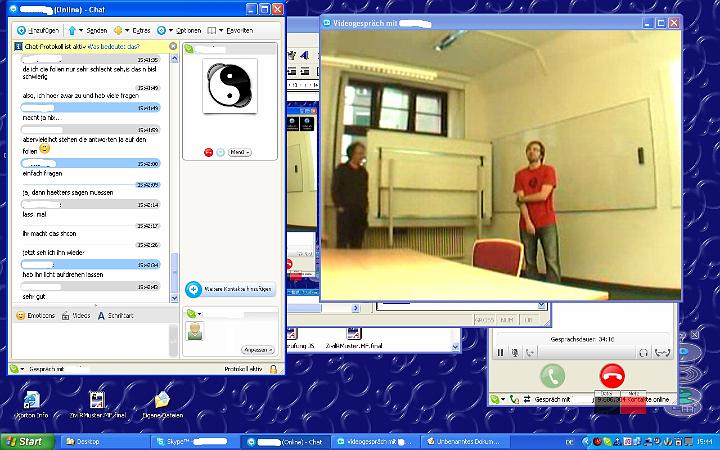Click the headset audio icon
The width and height of the screenshot is (720, 450).
coord(643,353)
